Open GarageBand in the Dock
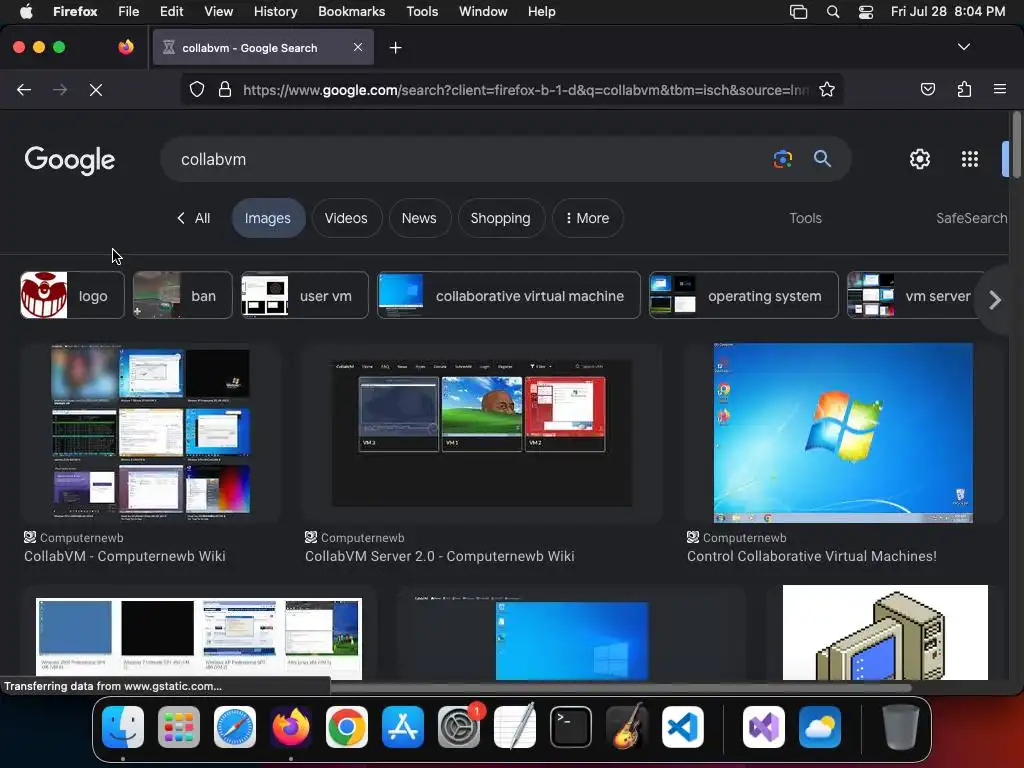Image resolution: width=1024 pixels, height=768 pixels. (x=627, y=727)
